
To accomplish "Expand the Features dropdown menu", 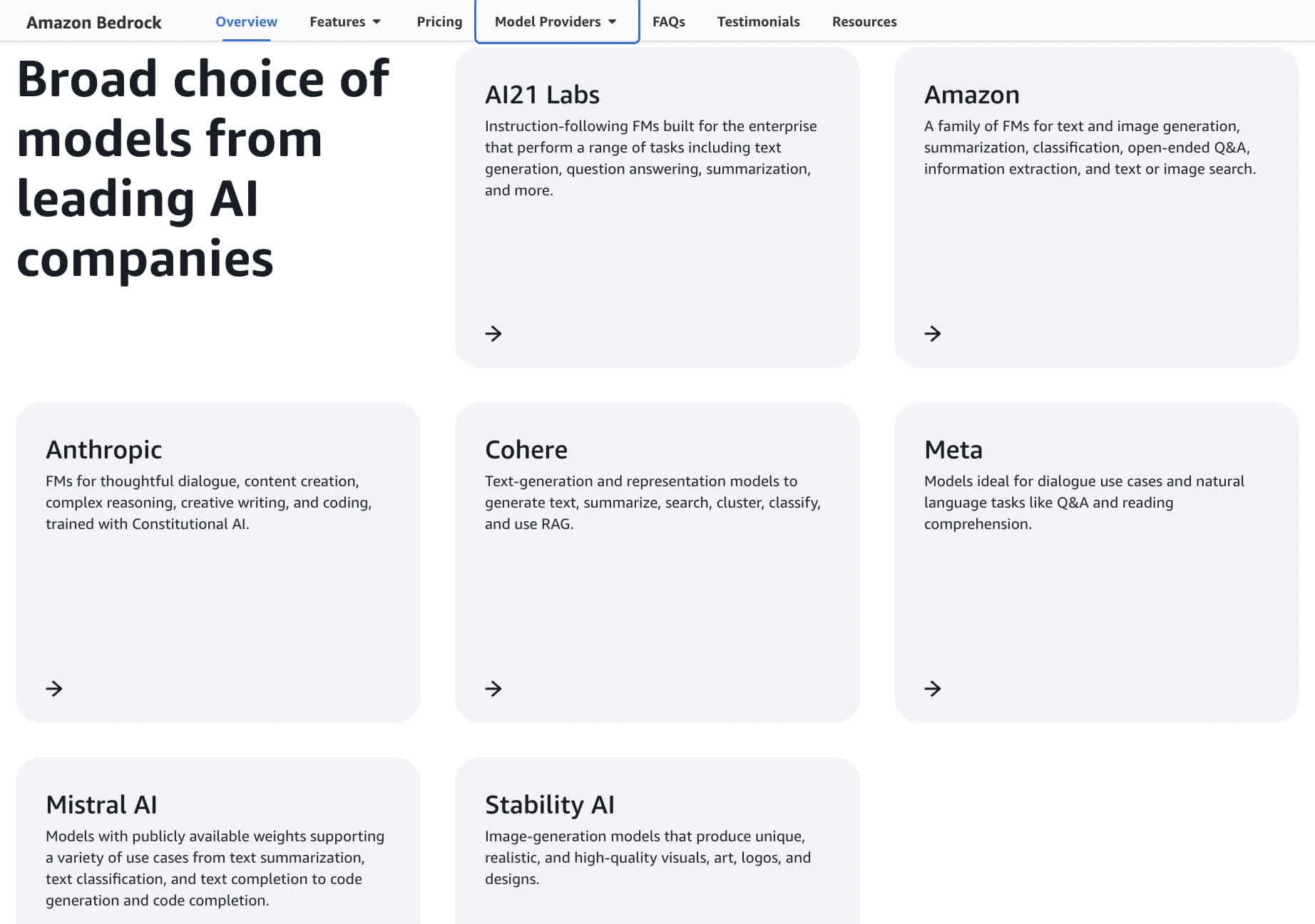I will tap(345, 21).
